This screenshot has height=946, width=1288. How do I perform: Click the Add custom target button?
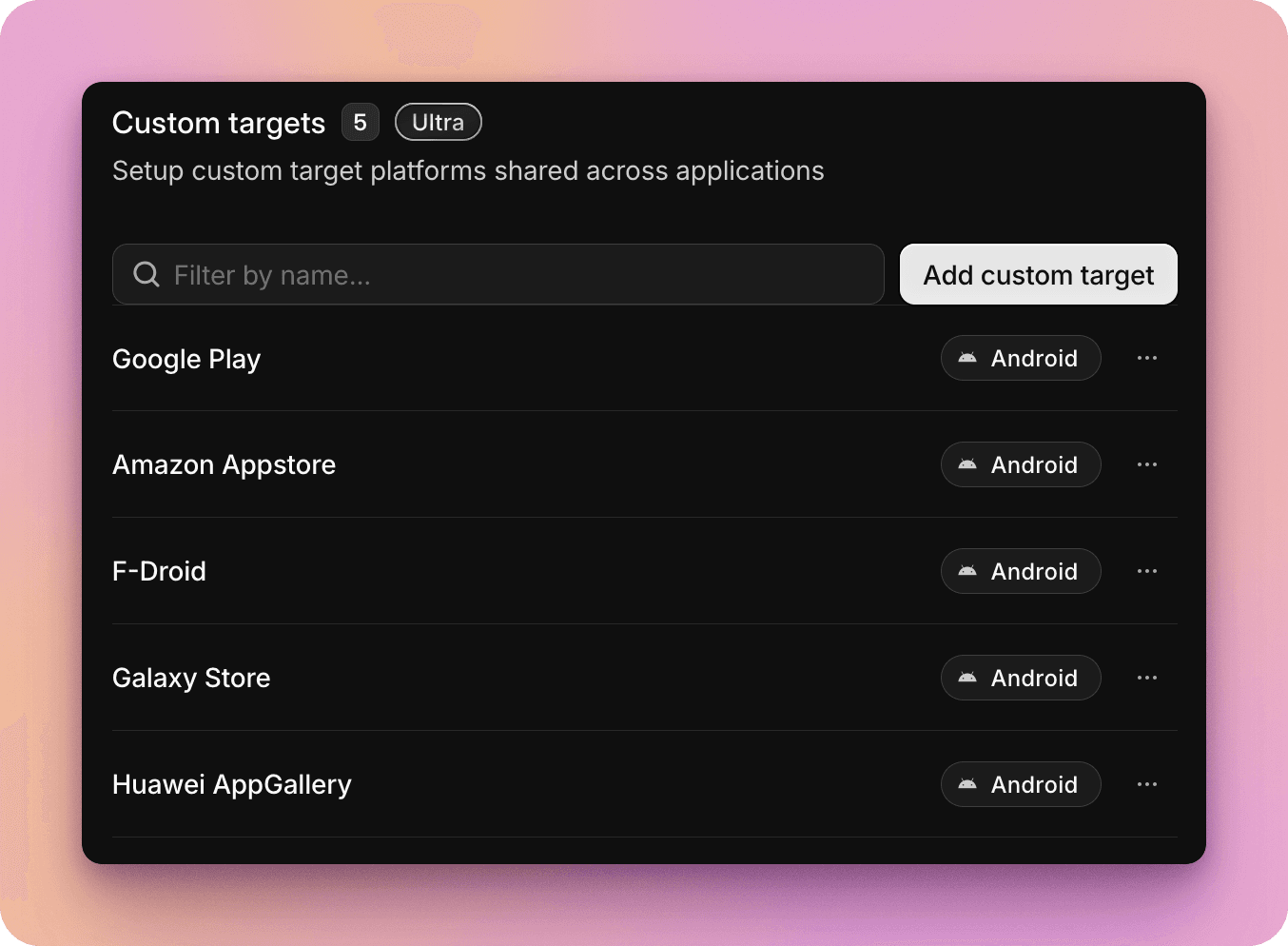[1038, 274]
